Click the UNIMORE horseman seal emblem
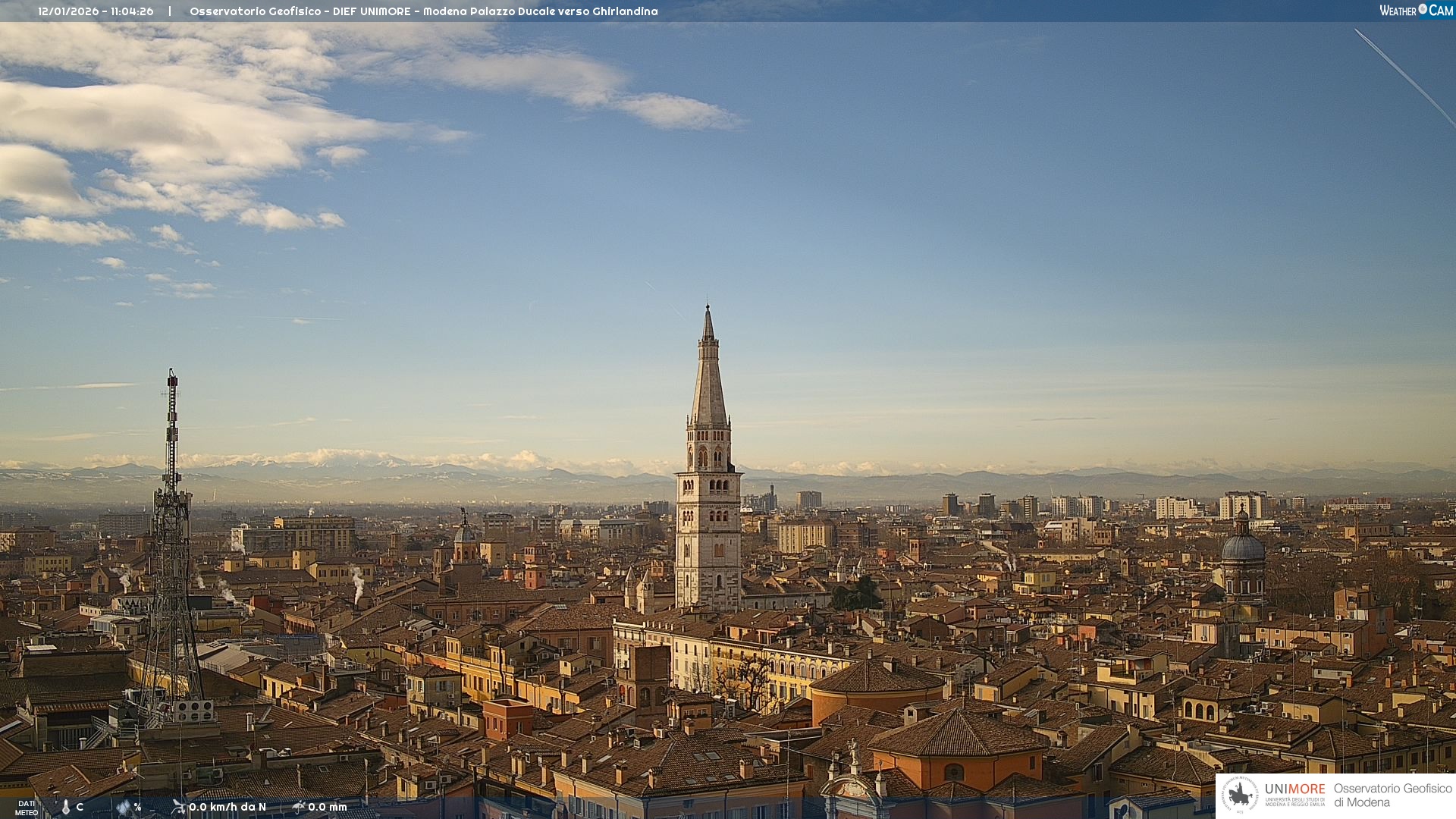 (1241, 795)
